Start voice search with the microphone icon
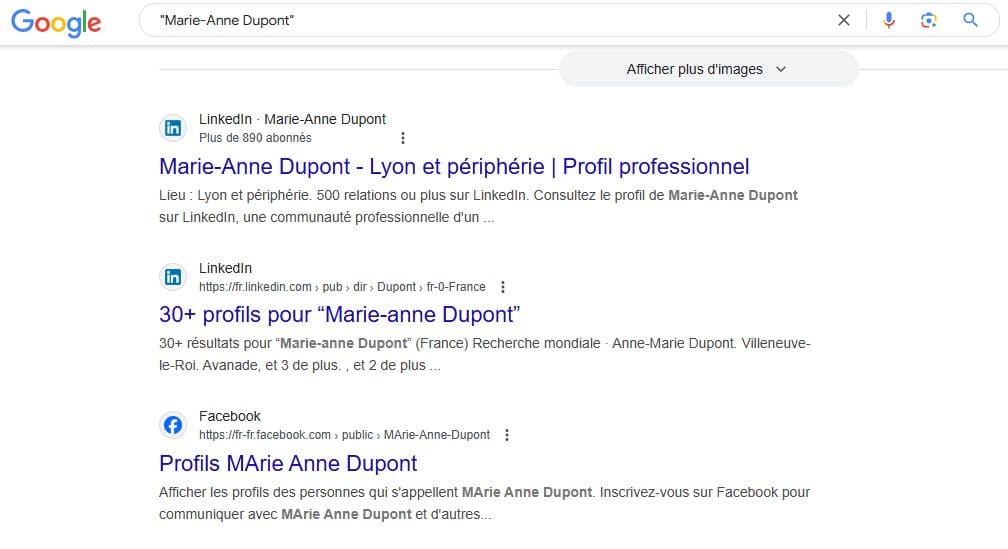Viewport: 1008px width, 549px height. 888,21
